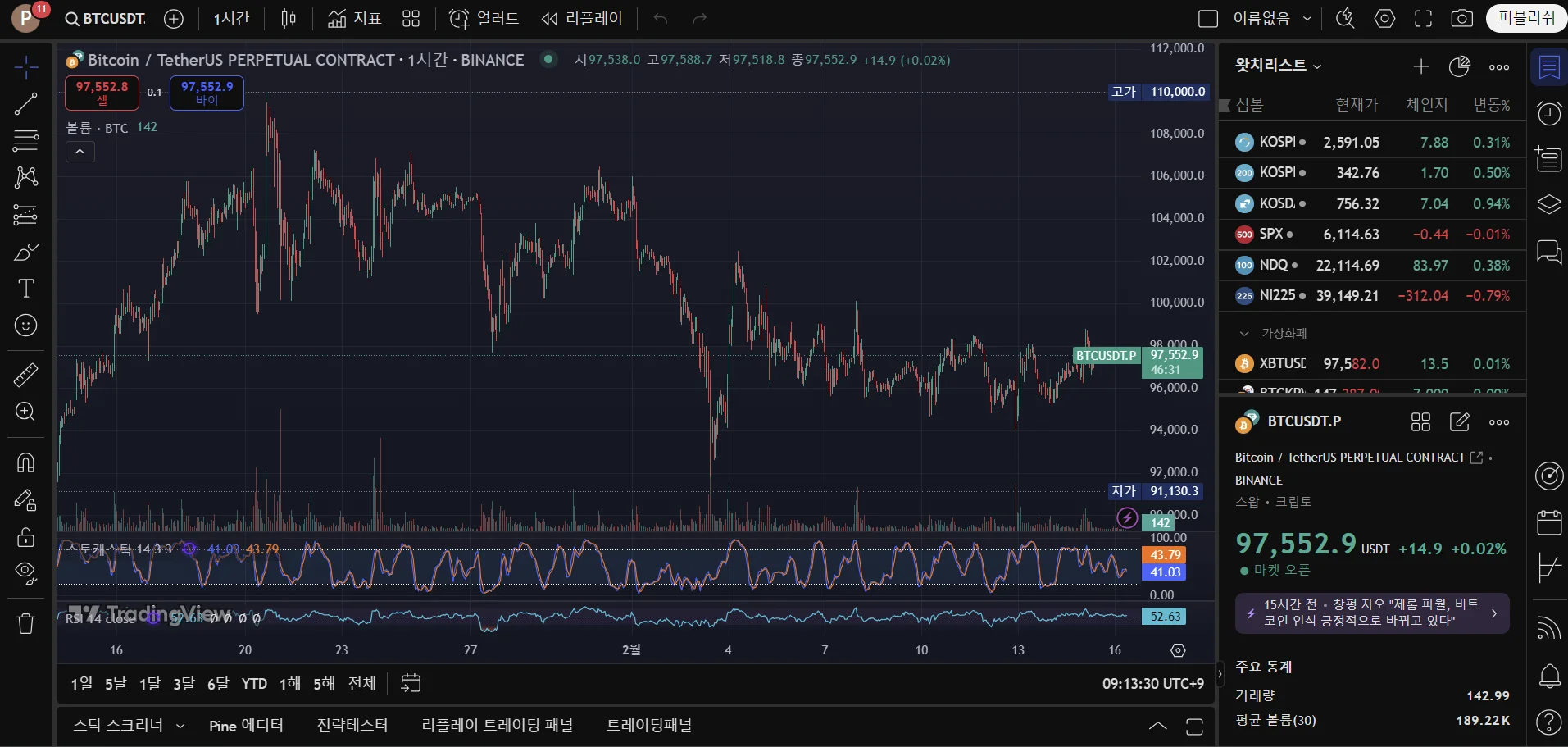Open the chat bubbles icon in right sidebar
The height and width of the screenshot is (747, 1568).
click(1549, 251)
